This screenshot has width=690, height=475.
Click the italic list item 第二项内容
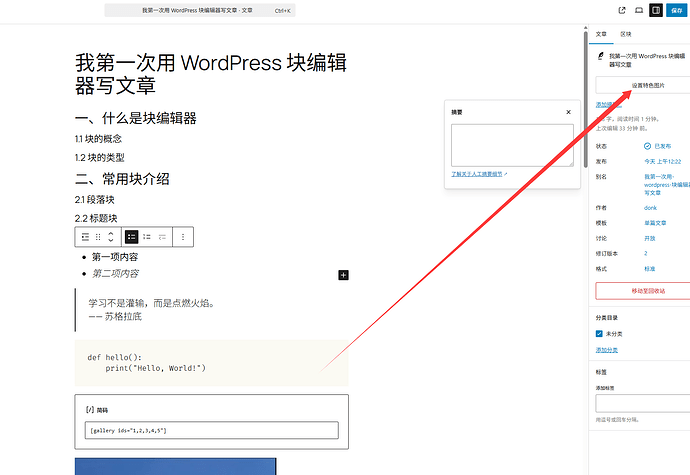(x=115, y=273)
